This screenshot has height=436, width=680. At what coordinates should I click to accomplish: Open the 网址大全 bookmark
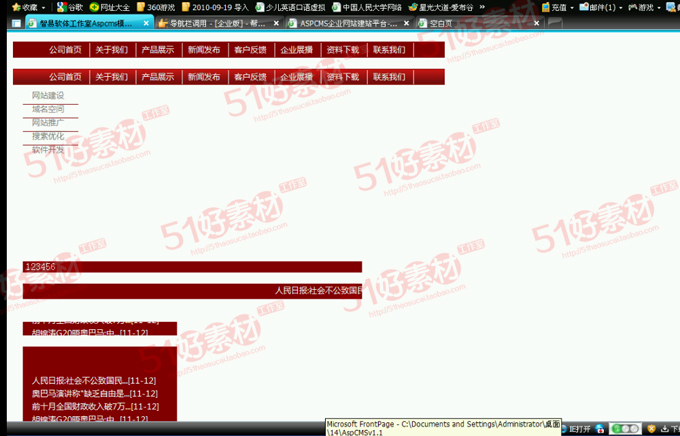pyautogui.click(x=110, y=7)
